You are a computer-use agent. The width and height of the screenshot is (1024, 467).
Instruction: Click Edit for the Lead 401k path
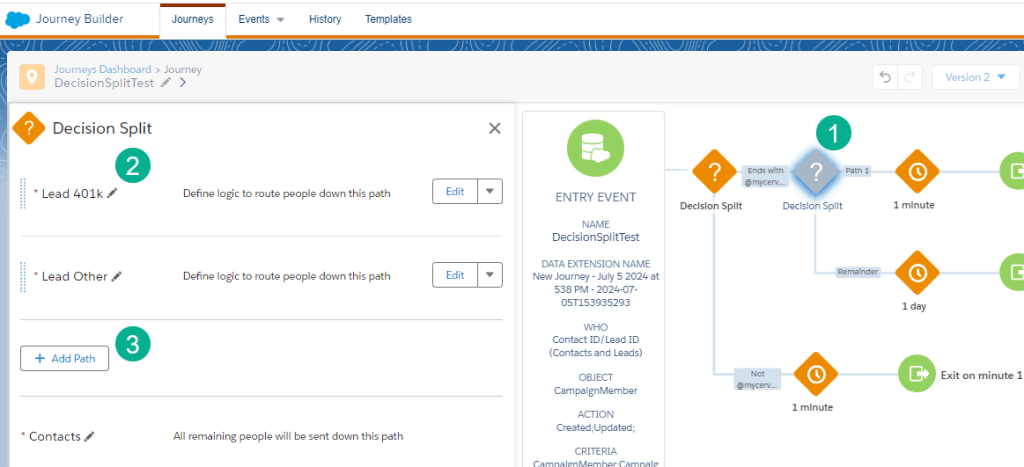point(455,191)
